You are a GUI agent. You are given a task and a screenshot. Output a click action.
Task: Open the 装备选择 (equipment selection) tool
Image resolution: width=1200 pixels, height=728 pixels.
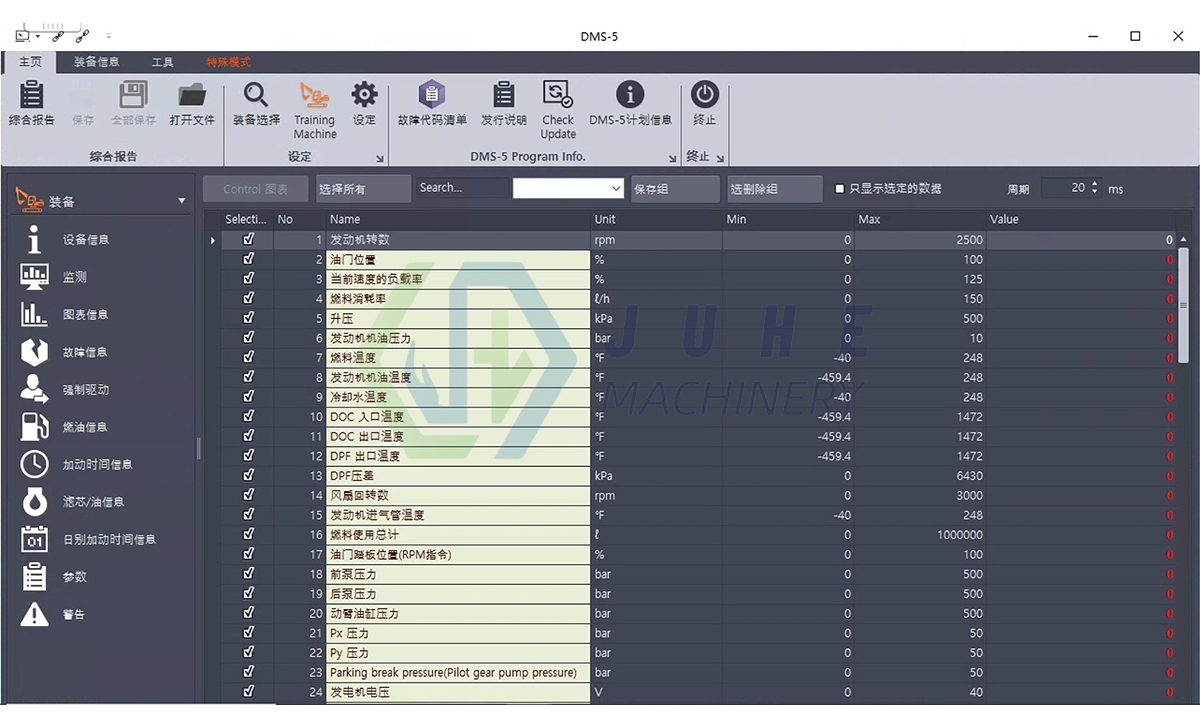(x=255, y=105)
